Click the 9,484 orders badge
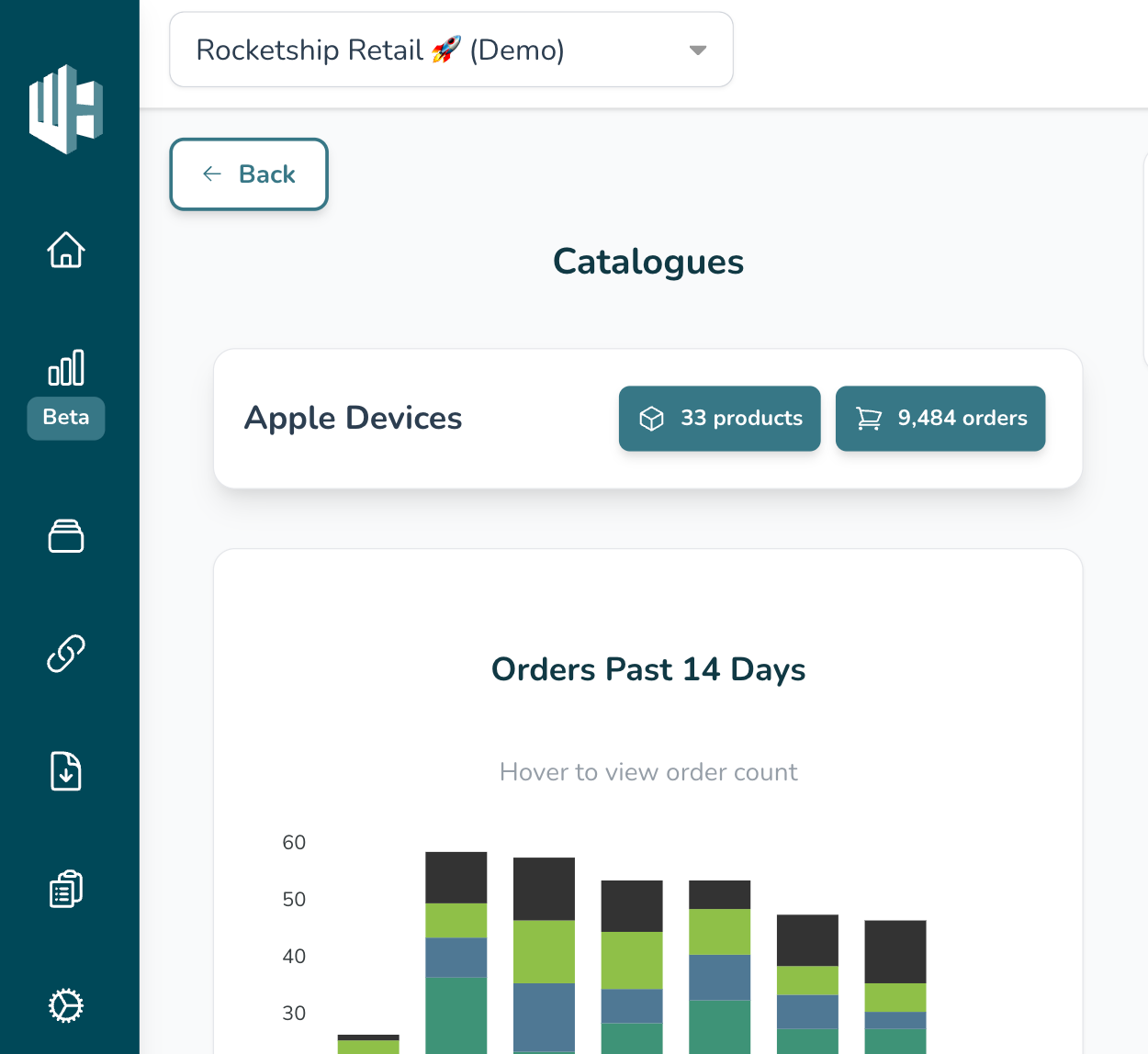Viewport: 1148px width, 1054px height. tap(940, 419)
